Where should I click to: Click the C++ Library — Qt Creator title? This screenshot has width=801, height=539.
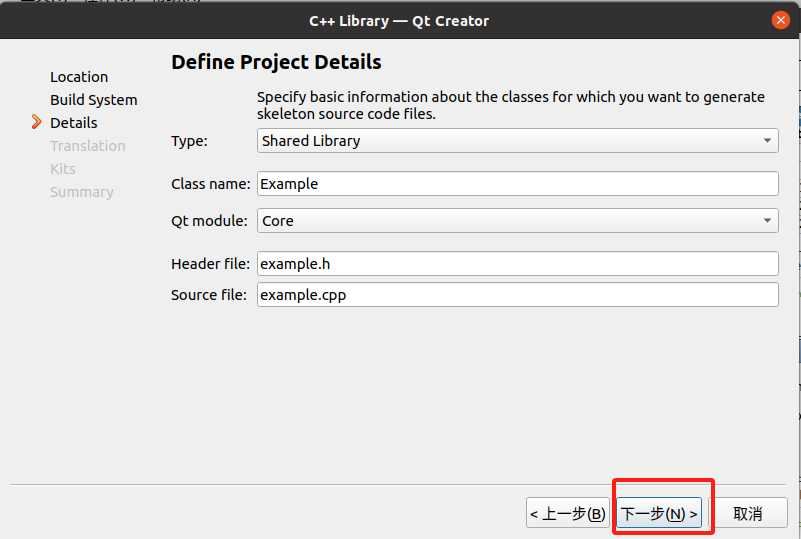click(x=399, y=21)
